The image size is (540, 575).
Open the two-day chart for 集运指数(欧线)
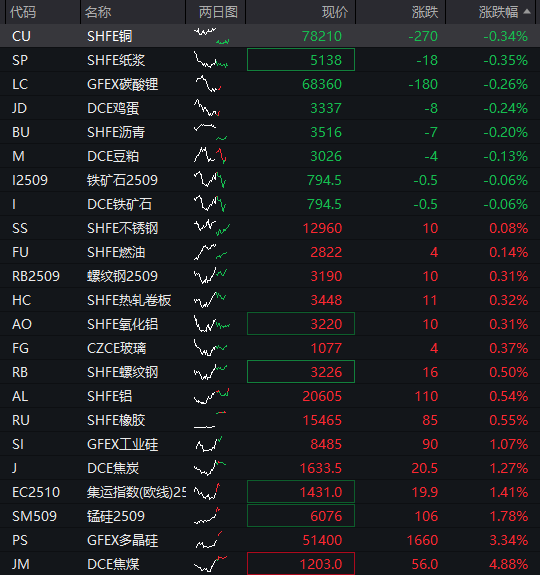(207, 492)
